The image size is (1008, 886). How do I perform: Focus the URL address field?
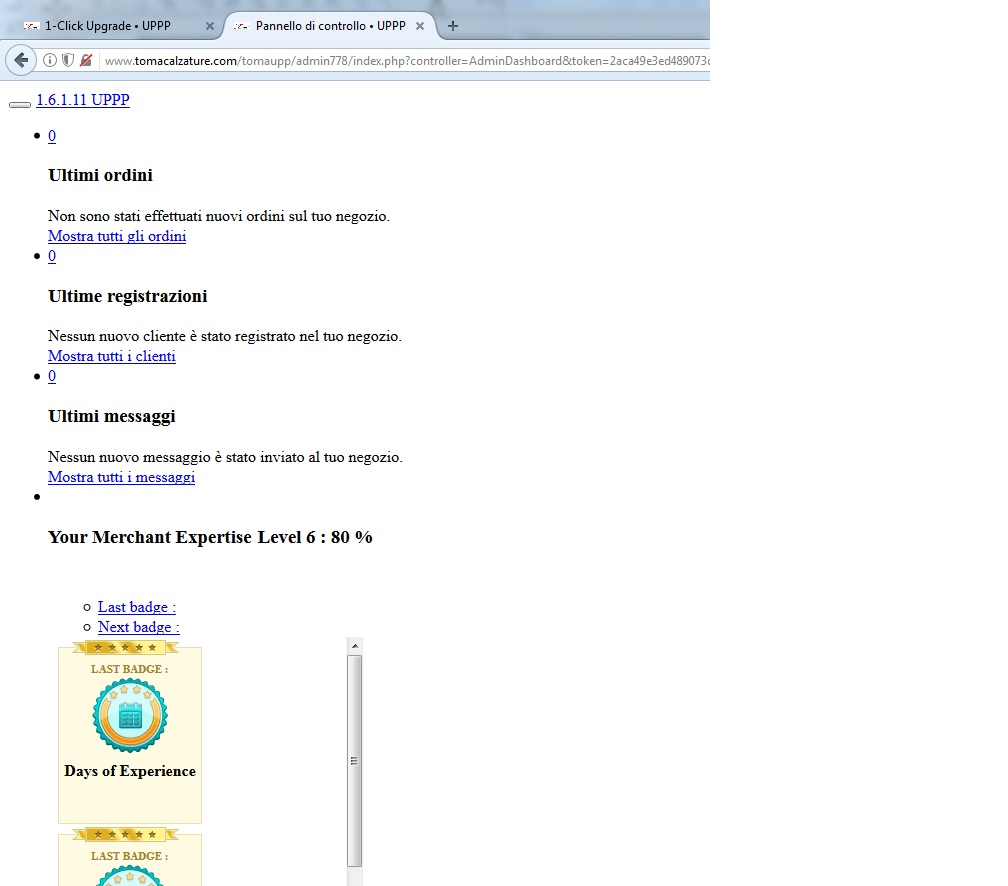(405, 60)
